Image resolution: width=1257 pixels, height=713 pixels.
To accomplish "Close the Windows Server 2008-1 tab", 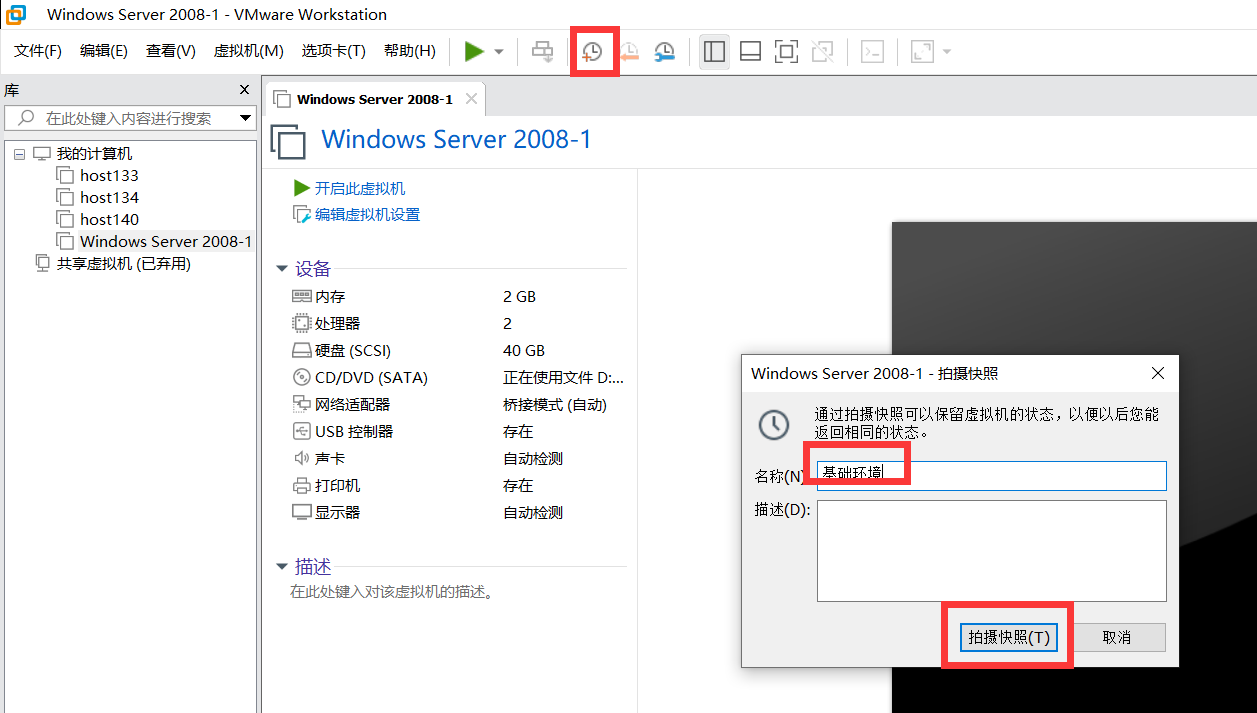I will [x=470, y=99].
